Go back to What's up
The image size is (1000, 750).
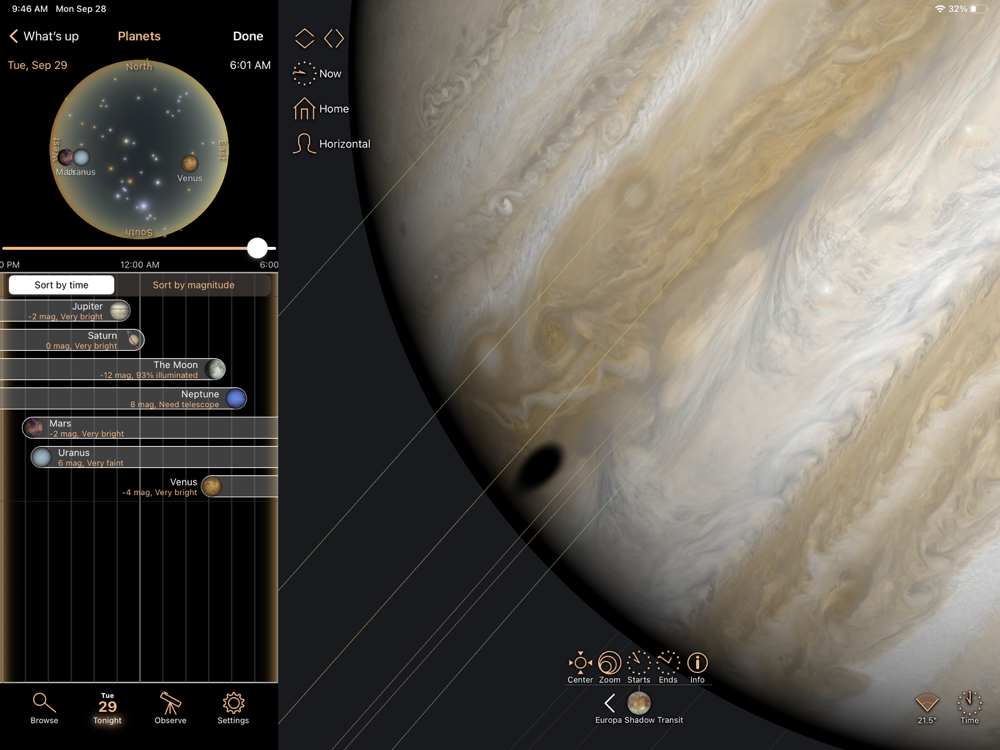[x=44, y=36]
